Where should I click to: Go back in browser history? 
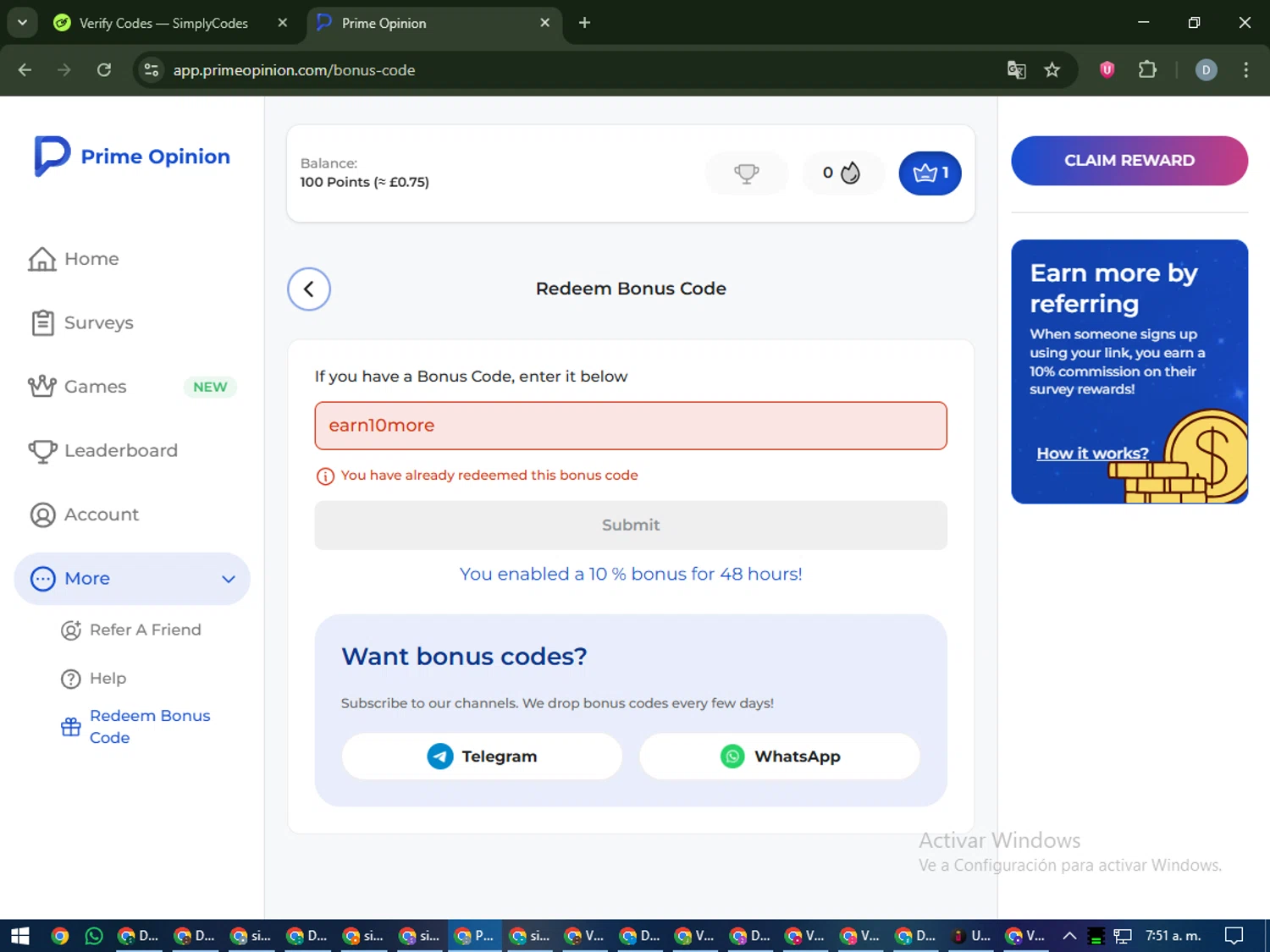pos(25,70)
